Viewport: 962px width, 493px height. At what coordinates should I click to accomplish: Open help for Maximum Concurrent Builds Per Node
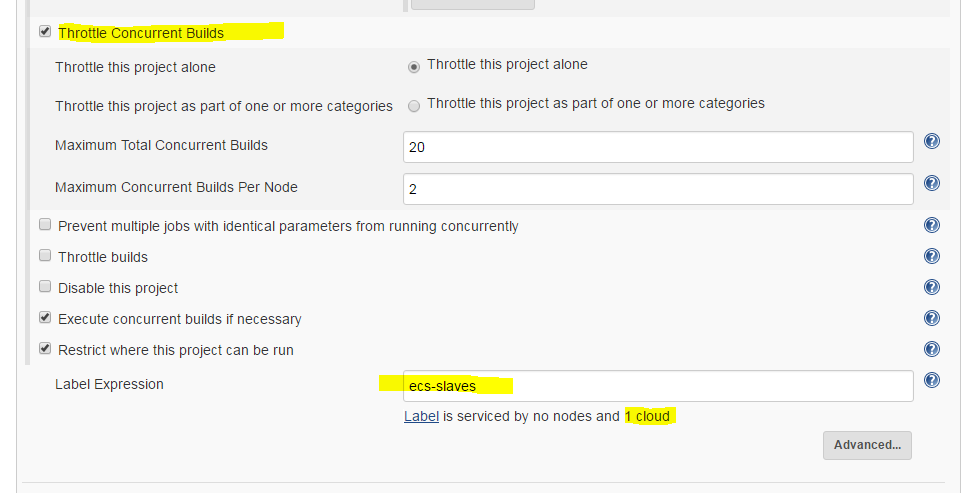click(932, 183)
